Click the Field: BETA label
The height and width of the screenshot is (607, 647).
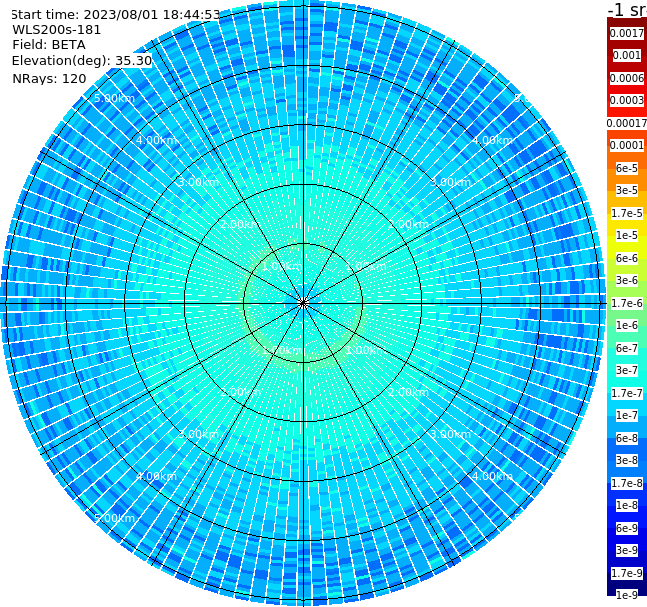click(49, 45)
